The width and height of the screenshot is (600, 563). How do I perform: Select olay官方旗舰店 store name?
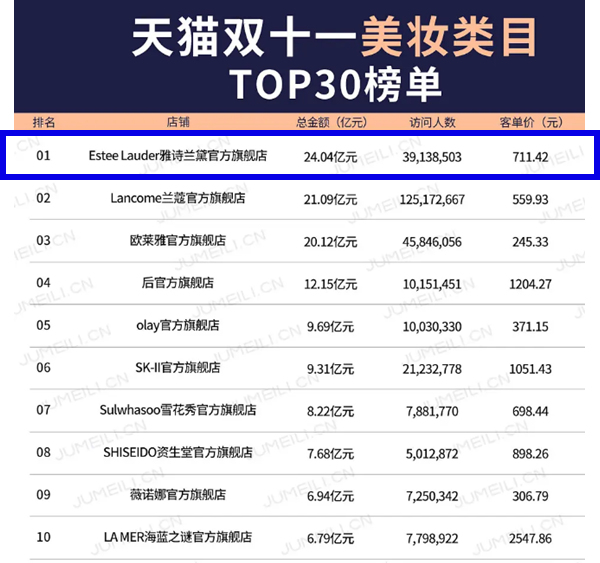pyautogui.click(x=178, y=325)
